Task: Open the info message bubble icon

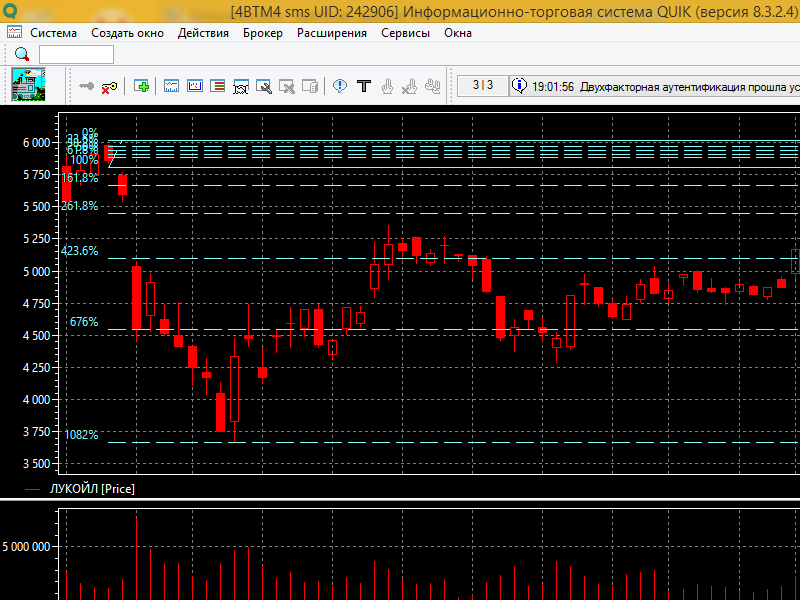Action: [519, 86]
